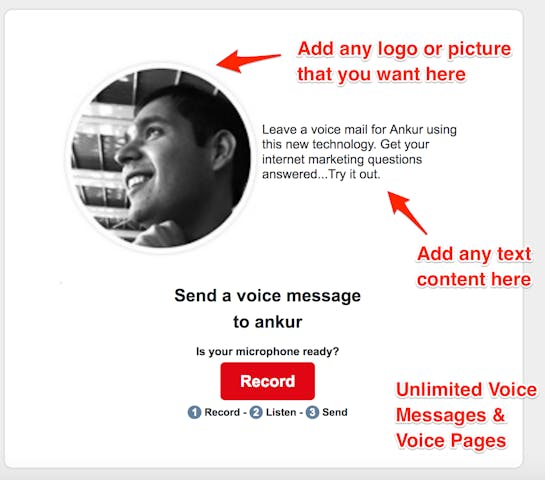The image size is (545, 480).
Task: Select the circular profile photo of Ankur
Action: point(161,158)
